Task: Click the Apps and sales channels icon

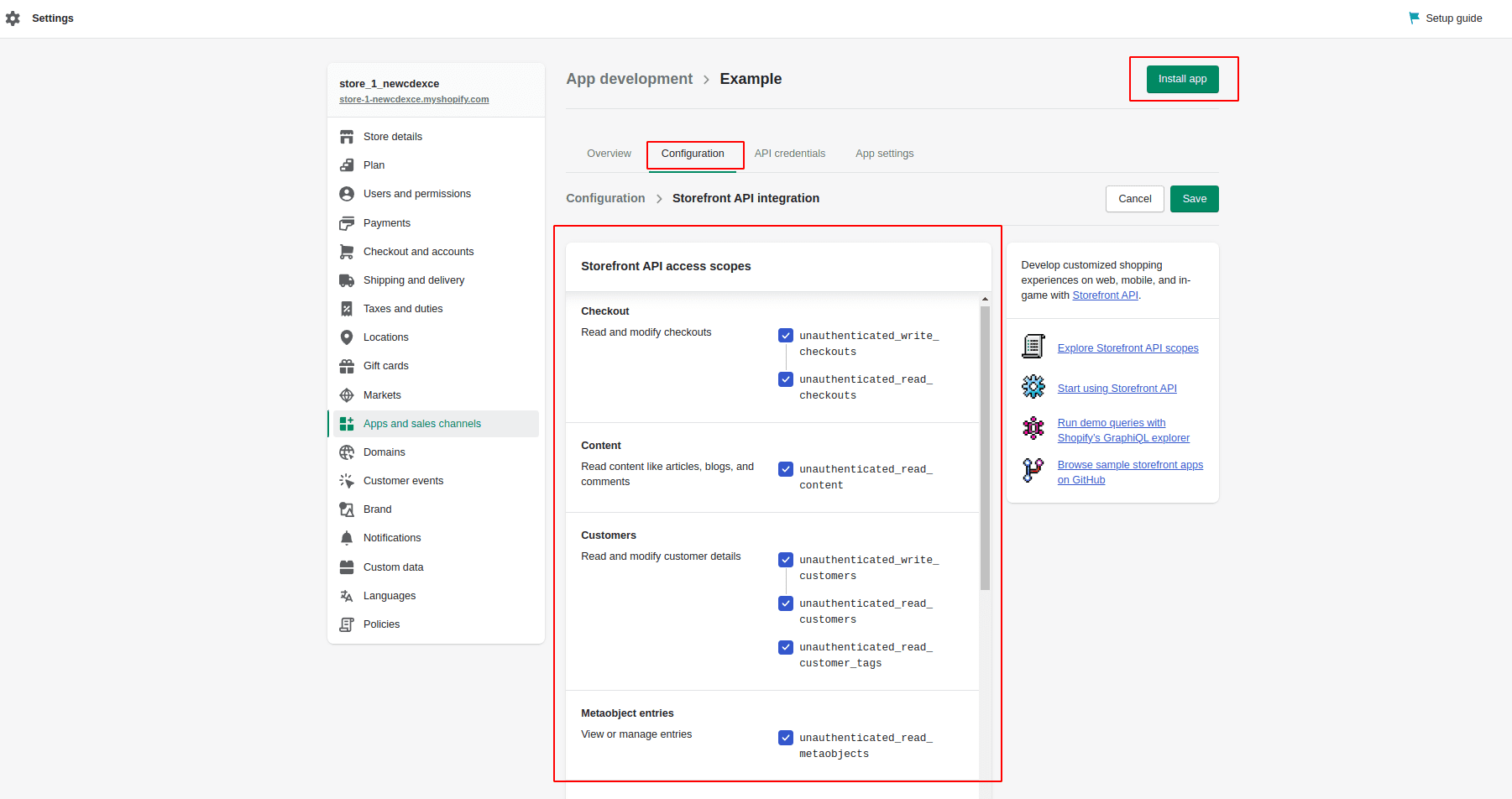Action: [x=347, y=424]
